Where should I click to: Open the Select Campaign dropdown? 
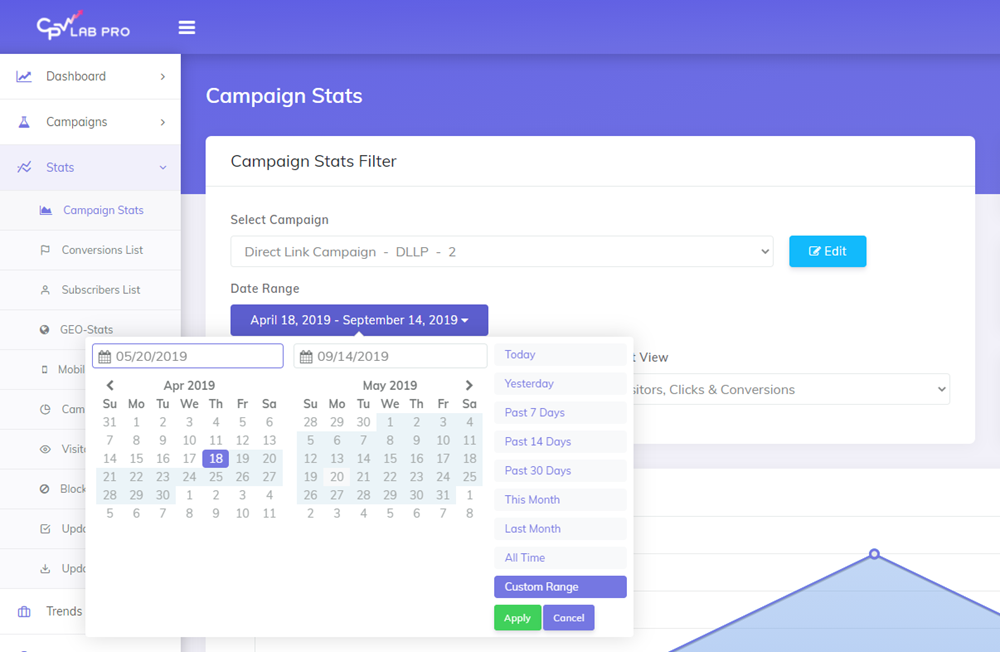[x=501, y=252]
